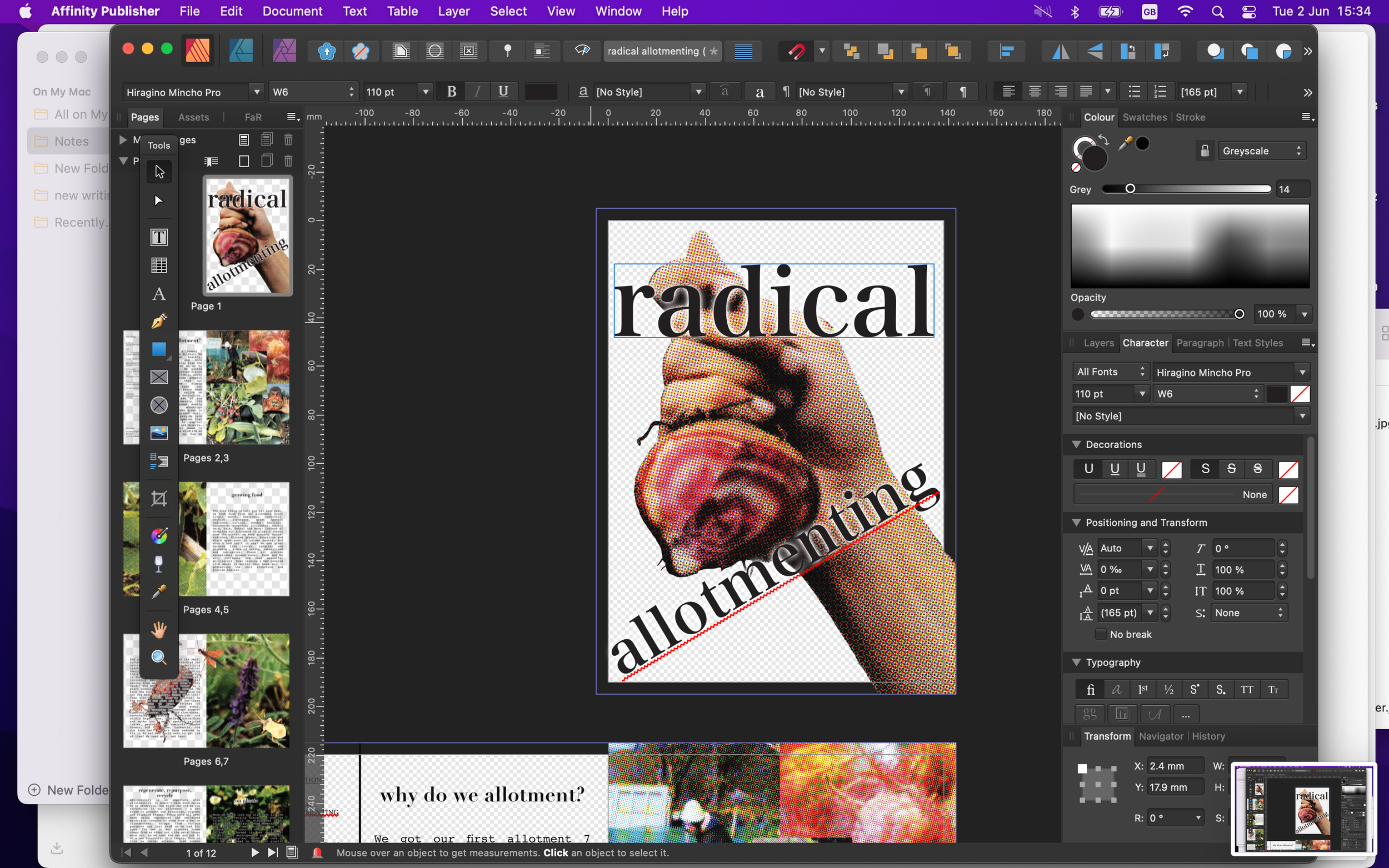Toggle the colour lock padlock
This screenshot has height=868, width=1389.
(x=1205, y=150)
